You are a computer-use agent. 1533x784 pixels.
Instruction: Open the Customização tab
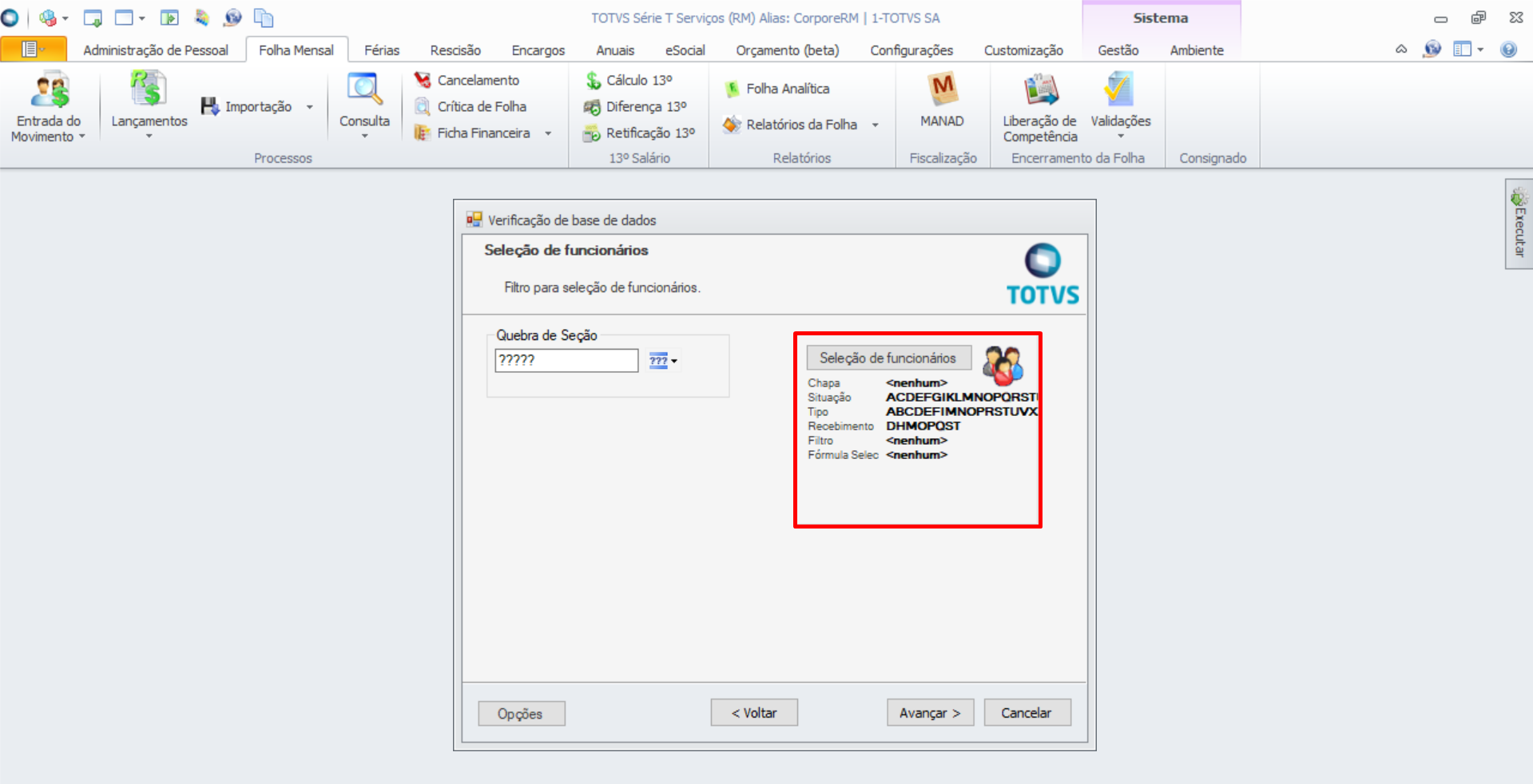pyautogui.click(x=1023, y=50)
